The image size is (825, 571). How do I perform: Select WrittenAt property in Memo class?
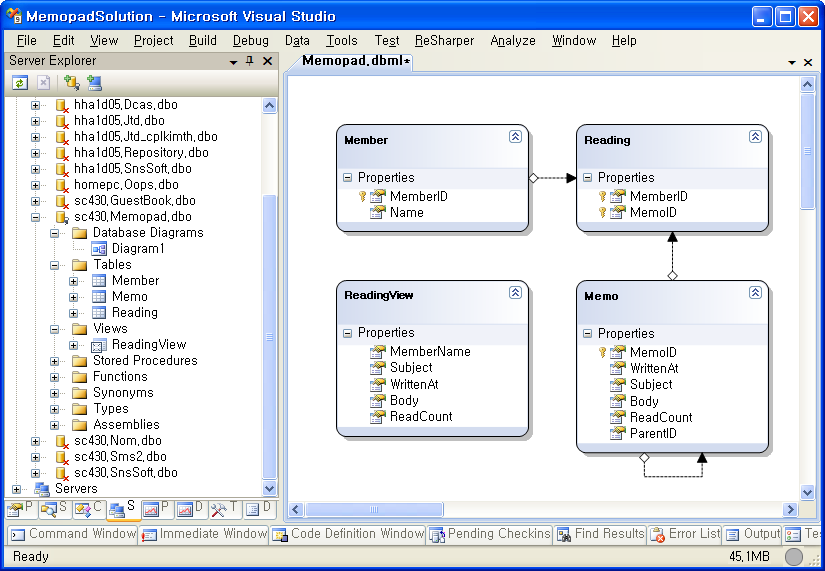point(654,368)
